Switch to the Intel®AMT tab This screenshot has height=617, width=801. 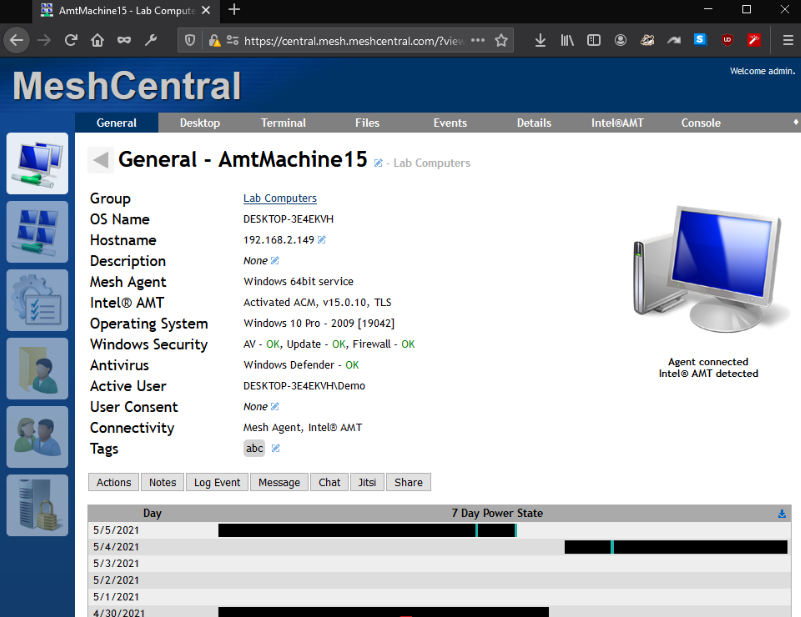pos(617,123)
